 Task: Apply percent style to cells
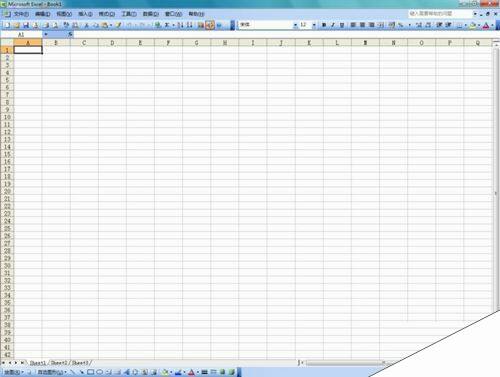click(x=401, y=25)
